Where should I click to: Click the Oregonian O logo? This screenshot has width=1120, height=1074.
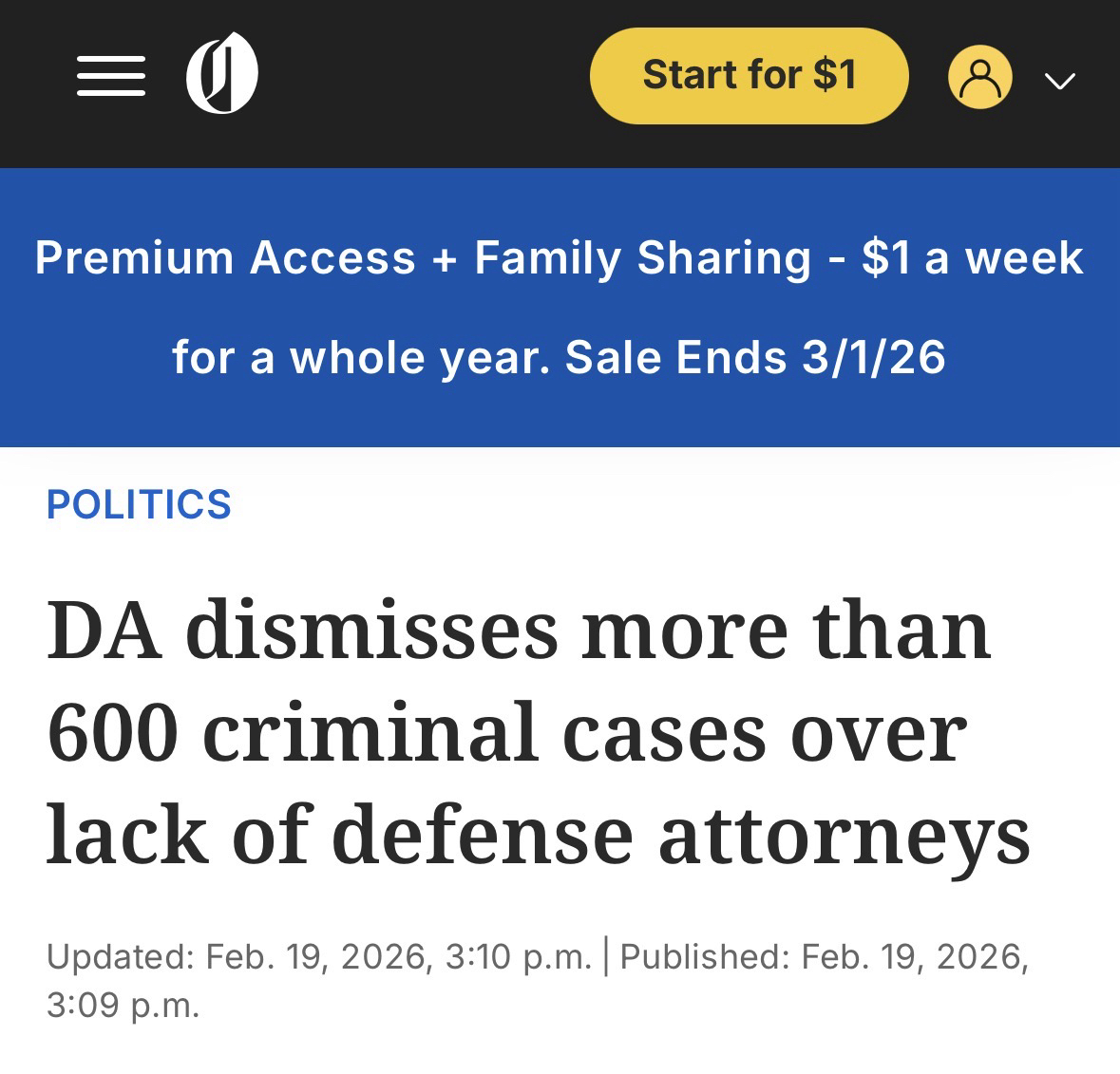click(221, 73)
